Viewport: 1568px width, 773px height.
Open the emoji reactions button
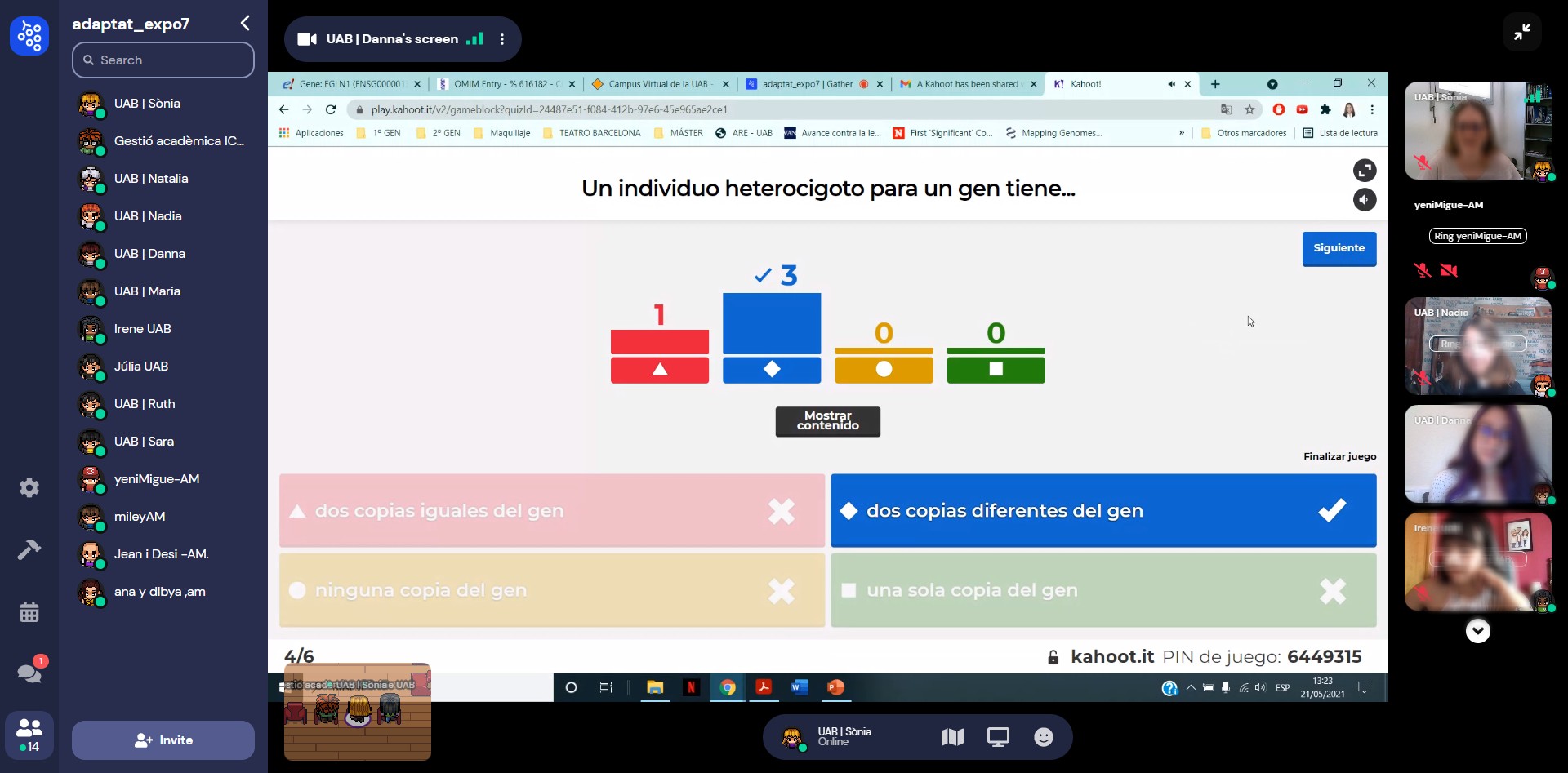click(1044, 737)
